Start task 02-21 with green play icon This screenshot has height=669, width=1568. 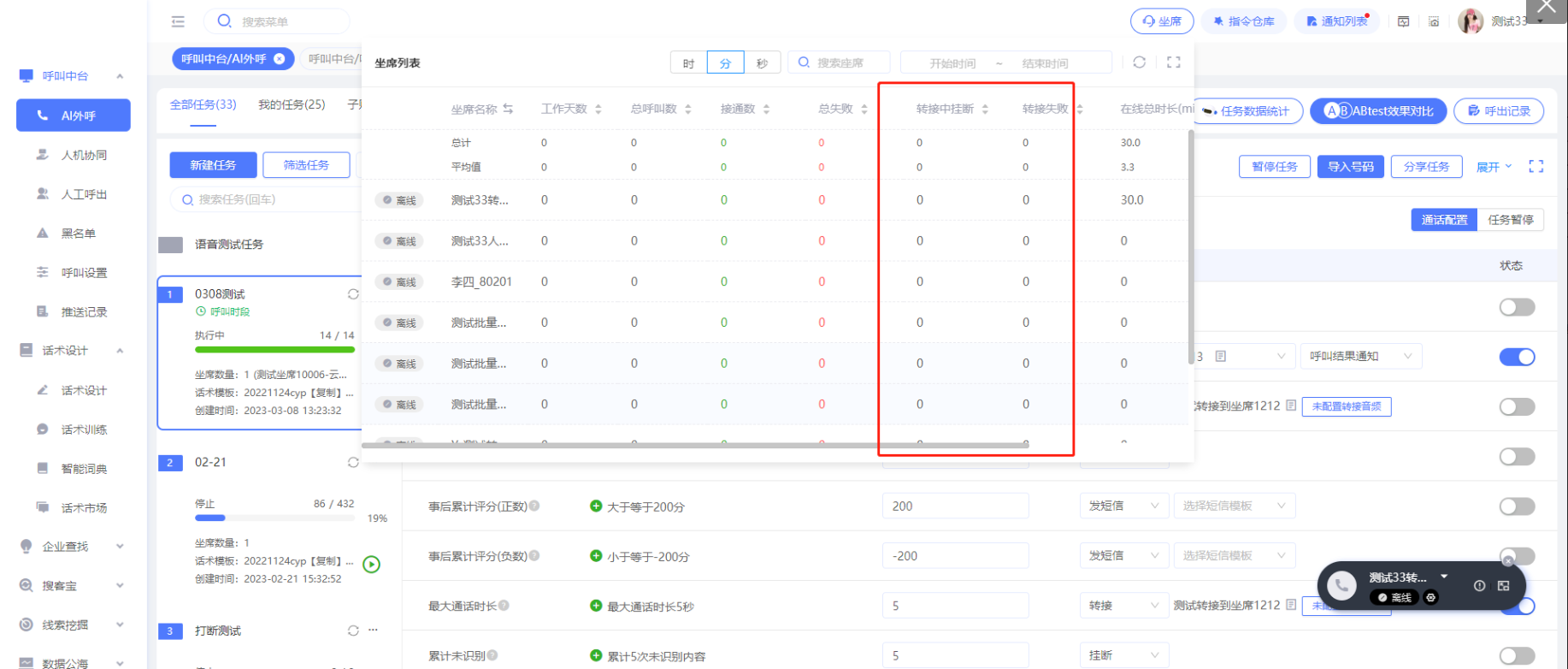[x=371, y=564]
